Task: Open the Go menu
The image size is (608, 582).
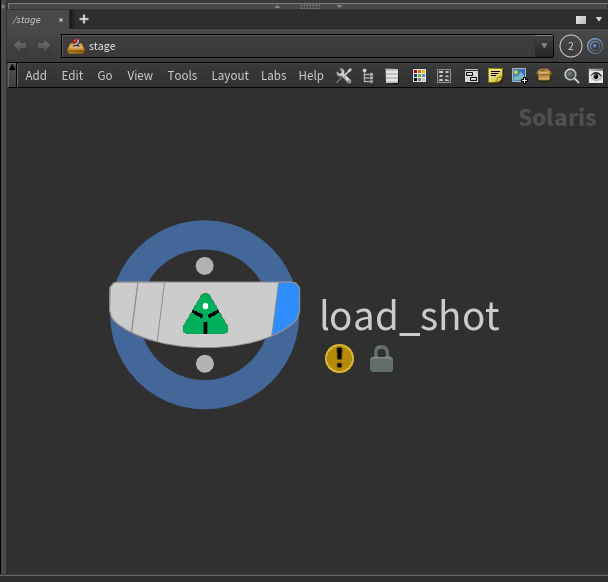Action: 105,76
